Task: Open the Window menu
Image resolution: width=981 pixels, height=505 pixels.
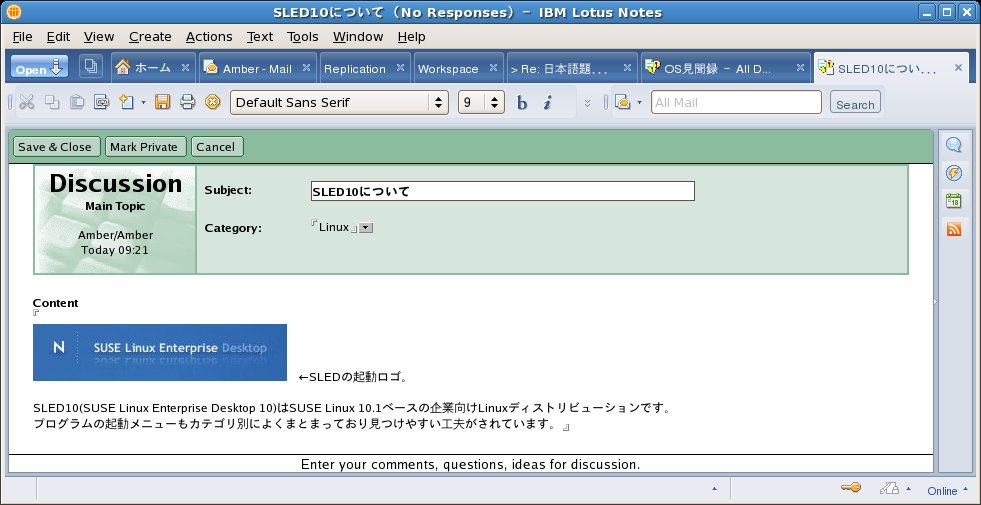Action: 358,37
